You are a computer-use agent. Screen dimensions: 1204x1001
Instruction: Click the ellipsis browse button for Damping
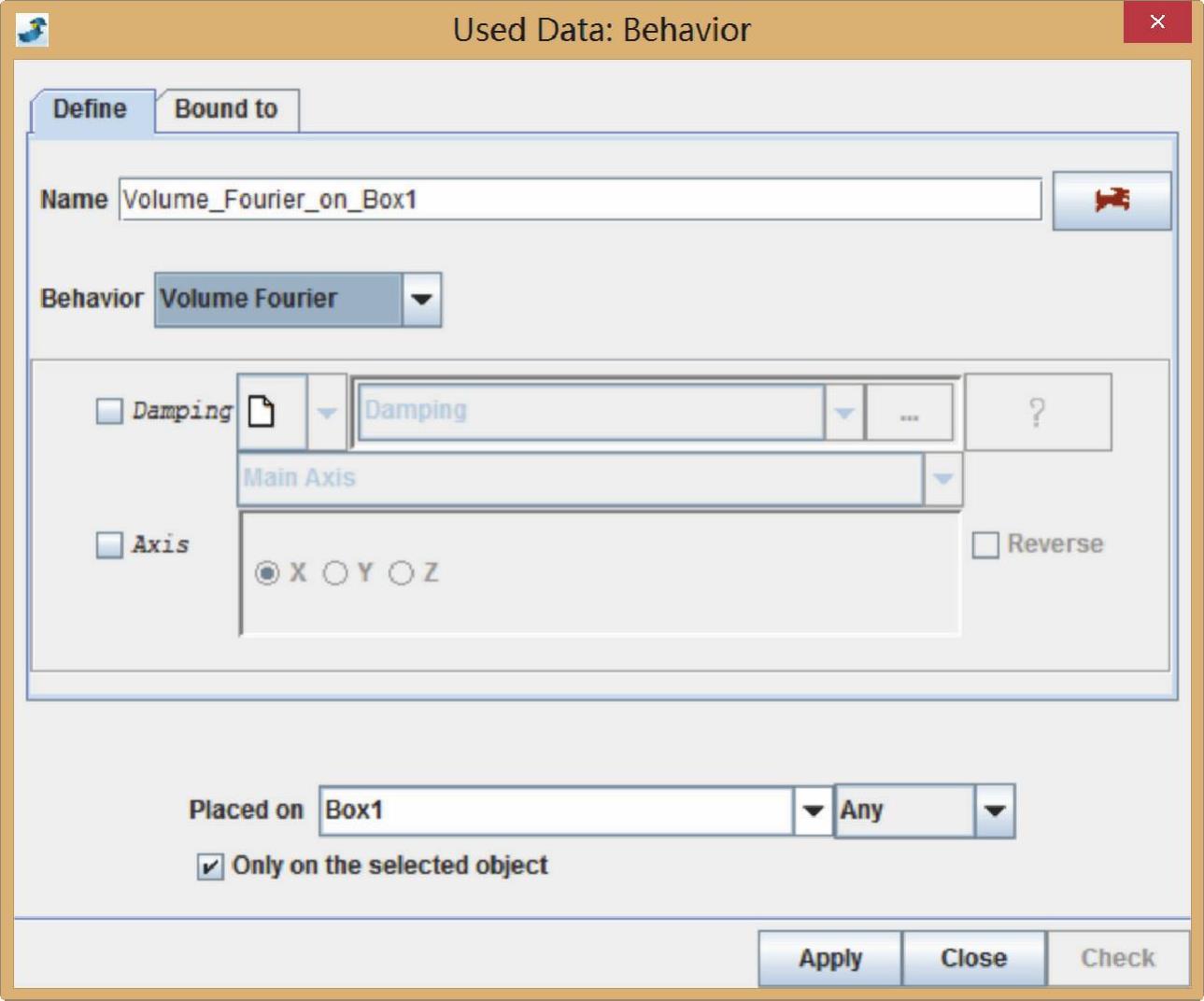(x=909, y=413)
